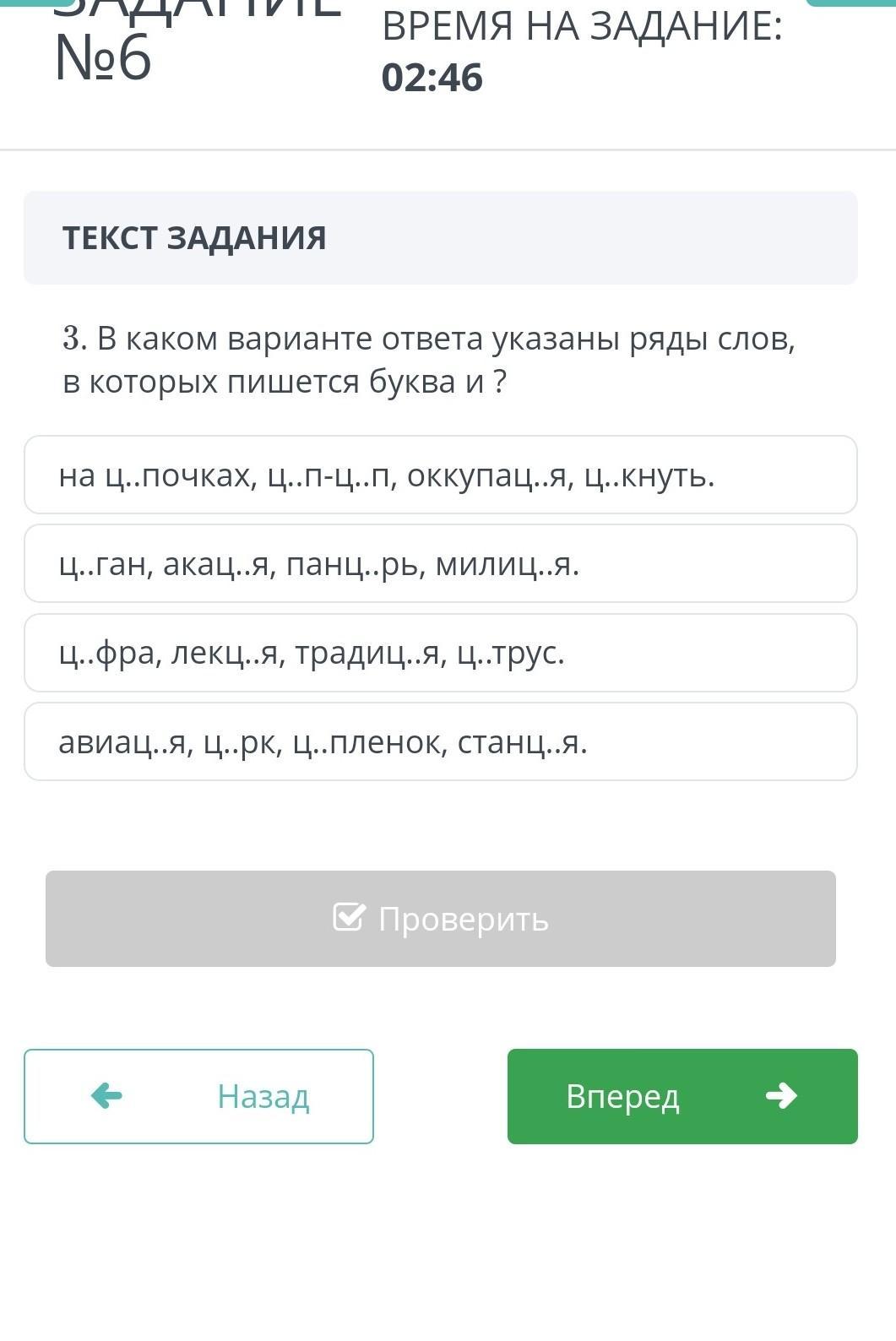The image size is (896, 1341).
Task: Click the ТЕКСТ ЗАДАНИЯ header
Action: [194, 237]
